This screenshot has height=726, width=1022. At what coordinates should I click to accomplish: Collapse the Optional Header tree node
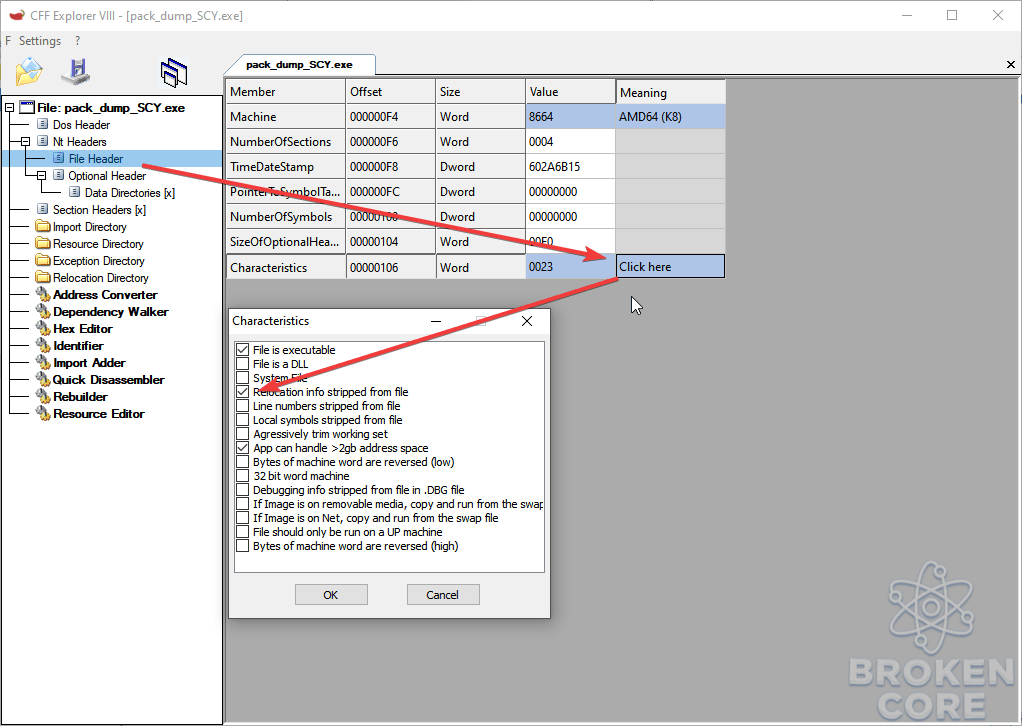pos(41,175)
